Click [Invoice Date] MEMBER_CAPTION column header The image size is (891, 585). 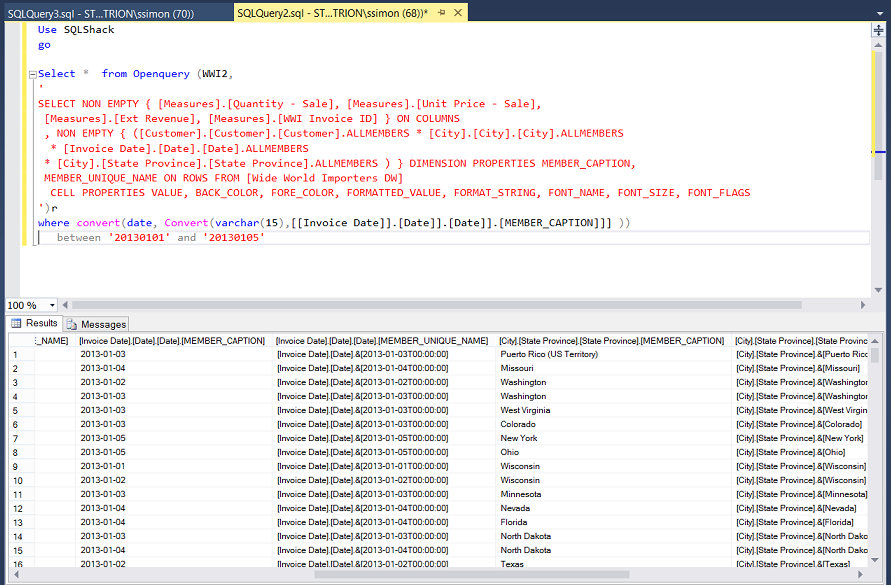[172, 341]
